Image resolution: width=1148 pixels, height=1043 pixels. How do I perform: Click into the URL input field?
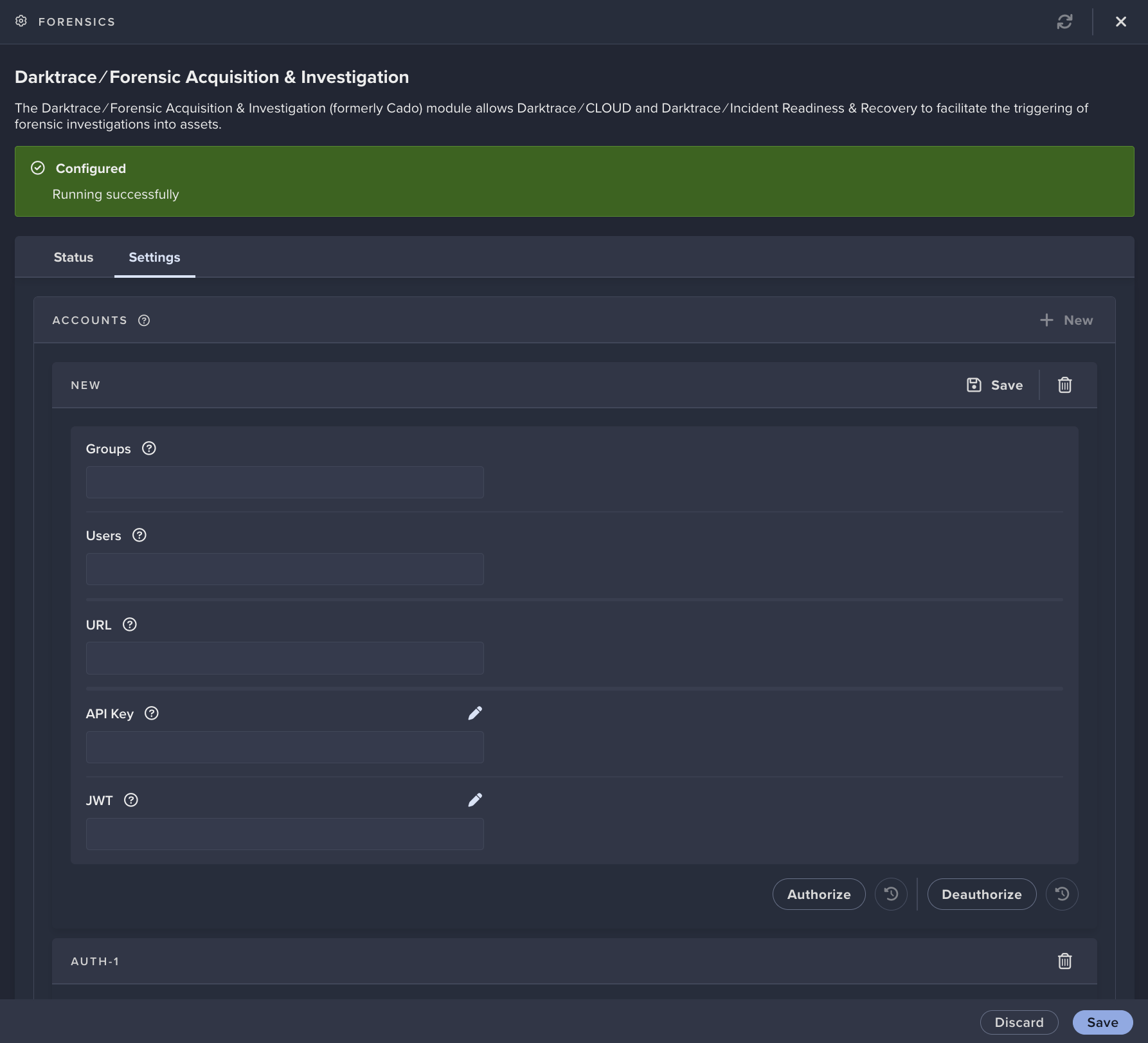[x=285, y=658]
